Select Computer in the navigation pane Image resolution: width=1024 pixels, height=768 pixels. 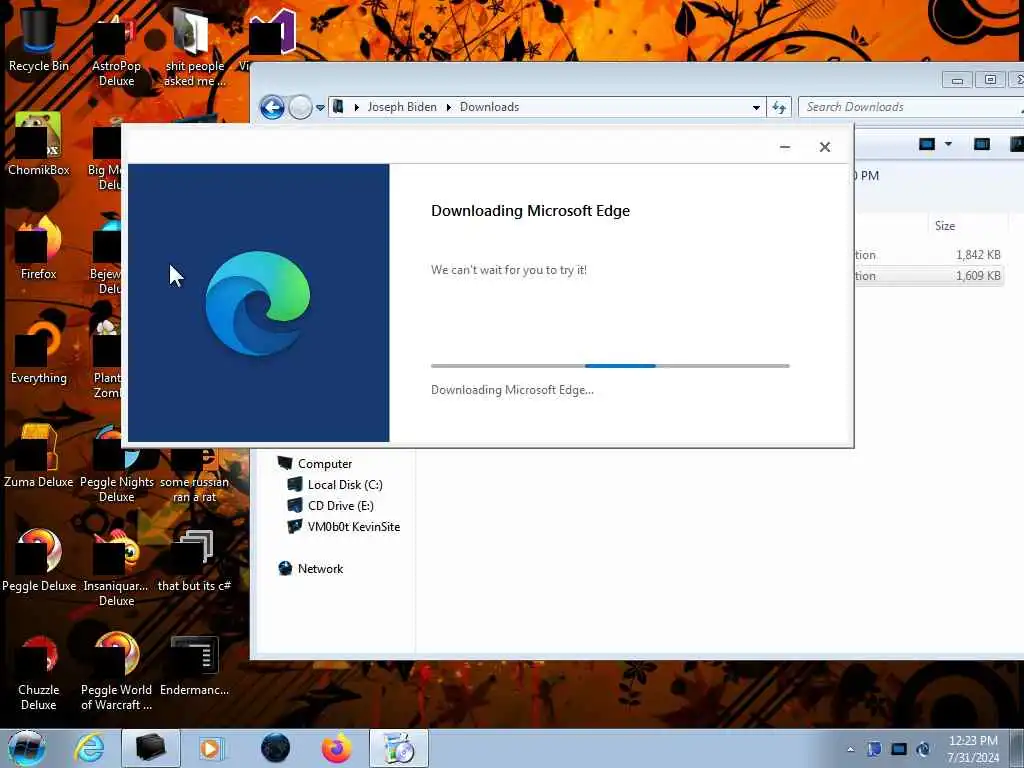(x=325, y=464)
